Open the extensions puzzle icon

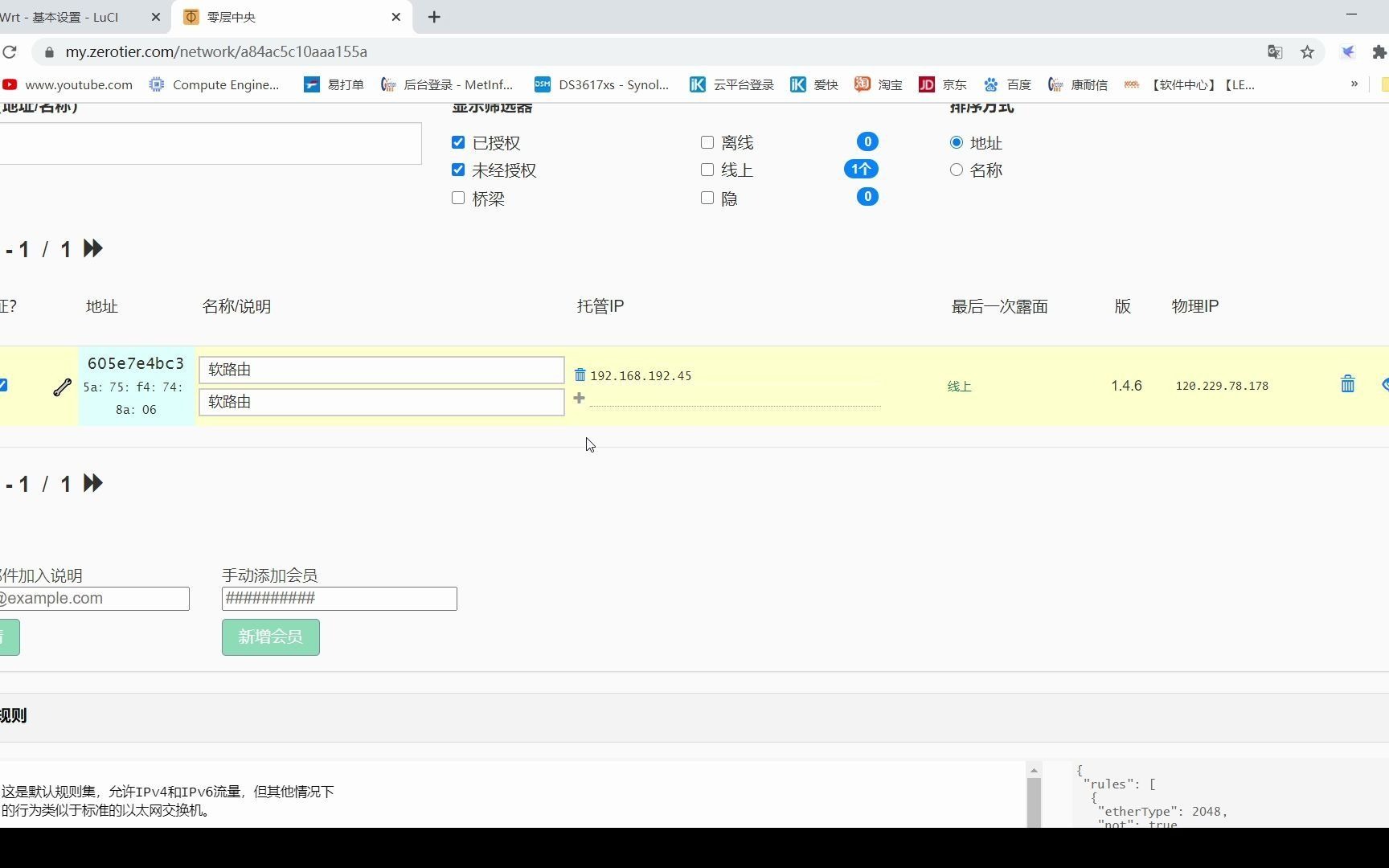[1379, 52]
